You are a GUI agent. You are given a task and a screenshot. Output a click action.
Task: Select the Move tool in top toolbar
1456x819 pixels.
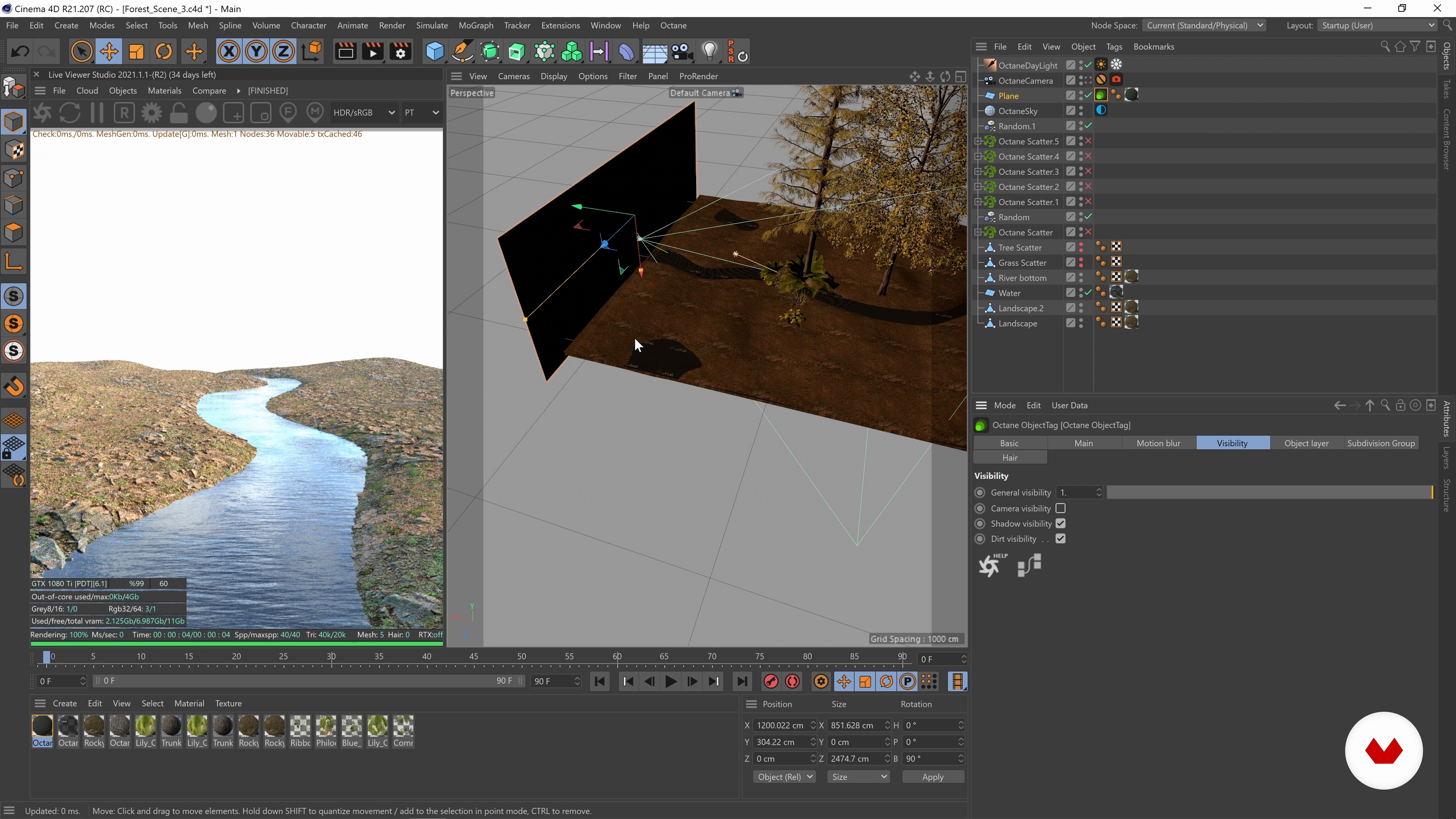coord(108,52)
